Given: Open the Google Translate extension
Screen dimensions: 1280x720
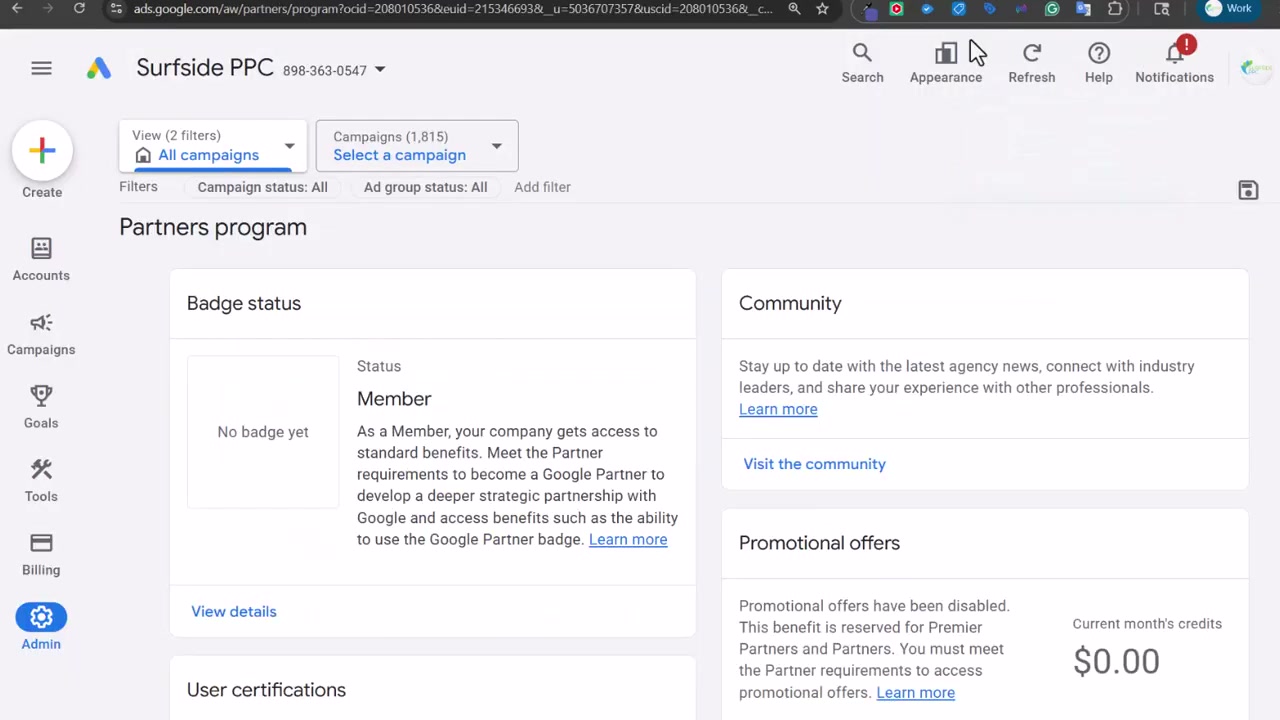Looking at the screenshot, I should tap(1083, 9).
